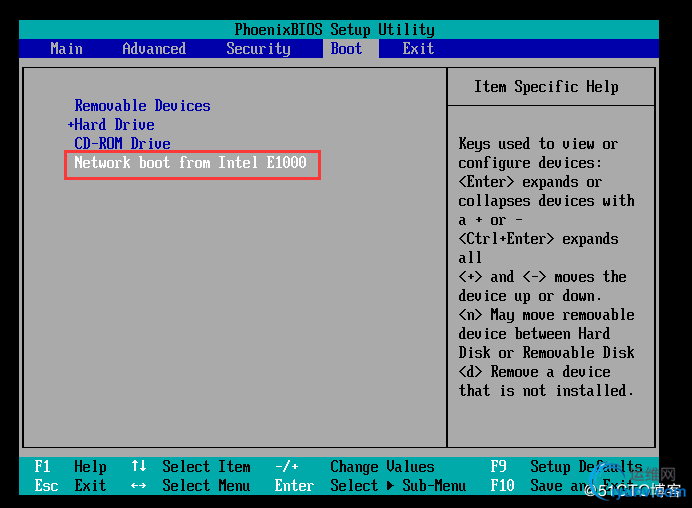
Task: Click the Sub-Menu triangle arrow icon
Action: 390,485
